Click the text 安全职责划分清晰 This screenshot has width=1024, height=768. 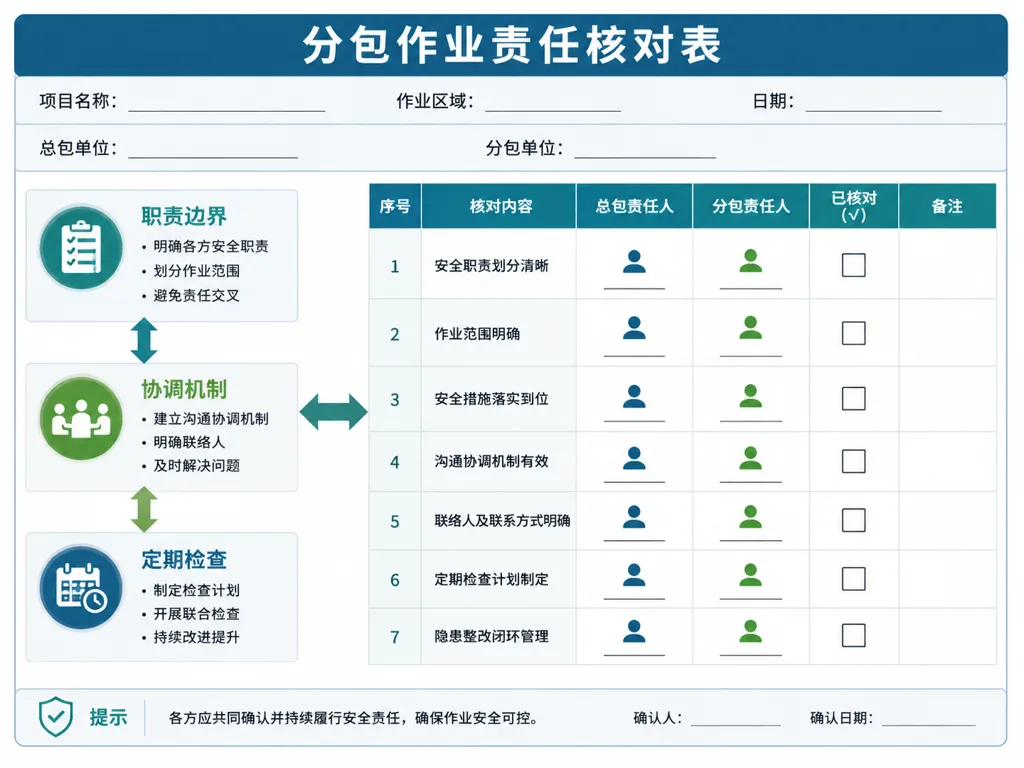pyautogui.click(x=491, y=266)
